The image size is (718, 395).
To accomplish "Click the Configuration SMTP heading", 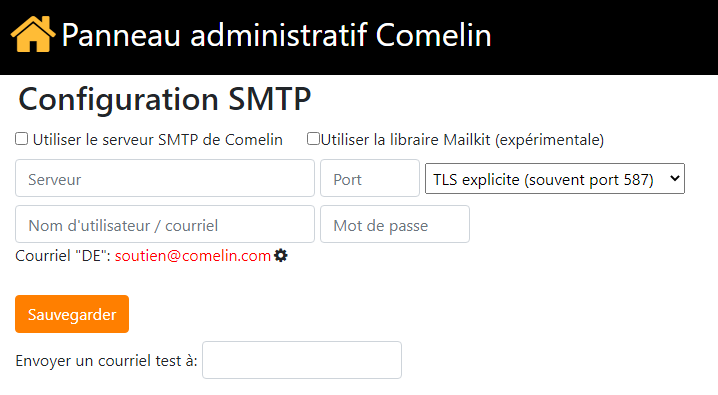I will pyautogui.click(x=164, y=99).
